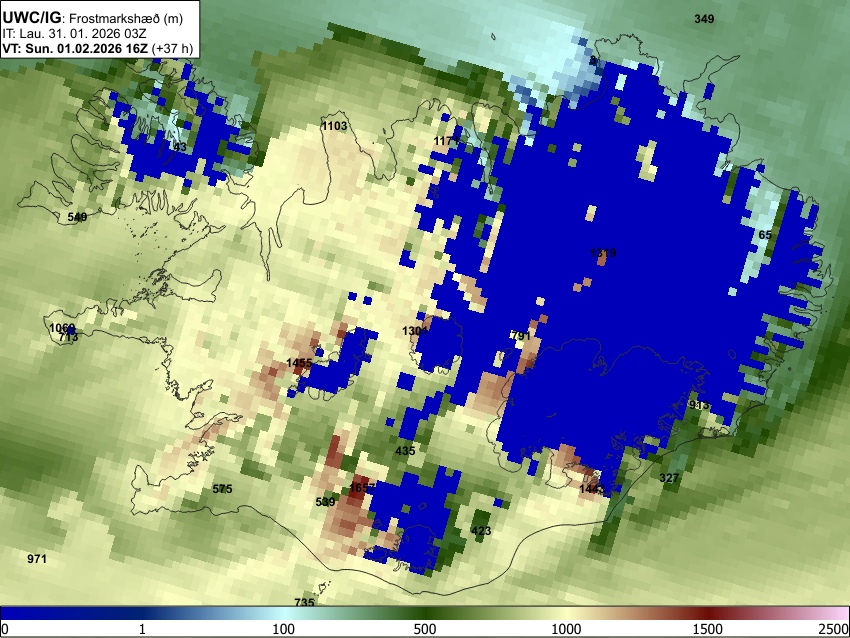Click the color scale tick label 100
The height and width of the screenshot is (638, 850).
click(283, 629)
